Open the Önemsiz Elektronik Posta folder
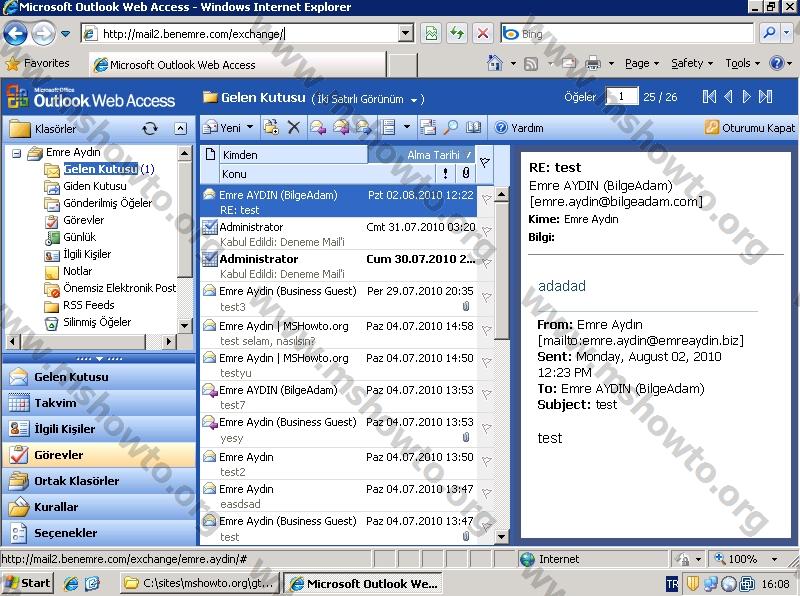 pos(119,288)
